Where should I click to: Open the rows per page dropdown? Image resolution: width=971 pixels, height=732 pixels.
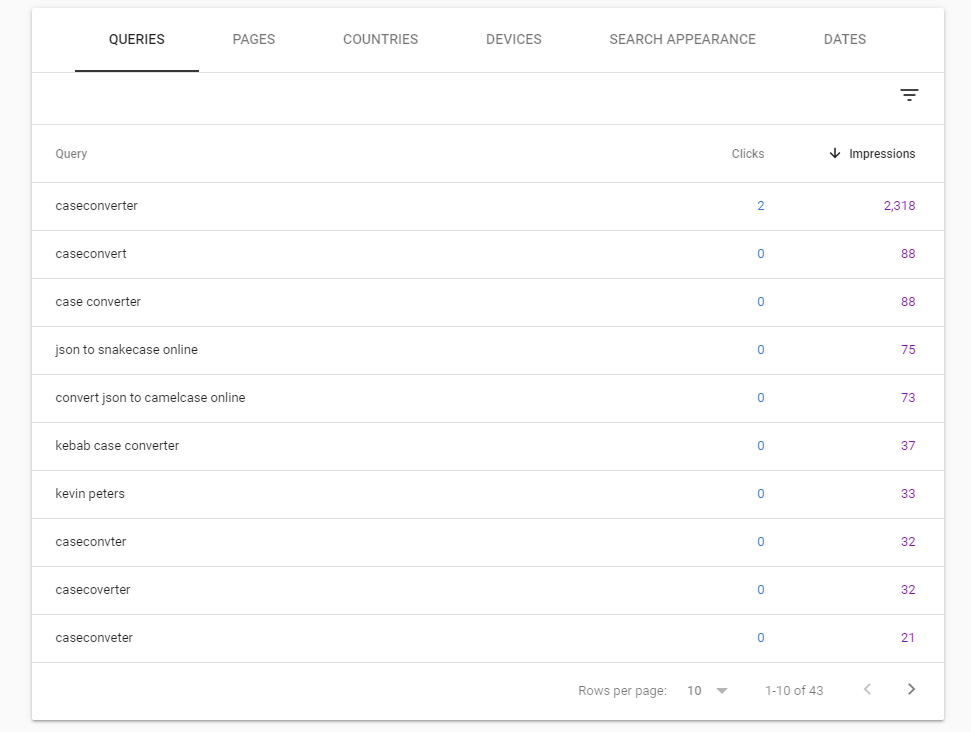click(x=708, y=690)
